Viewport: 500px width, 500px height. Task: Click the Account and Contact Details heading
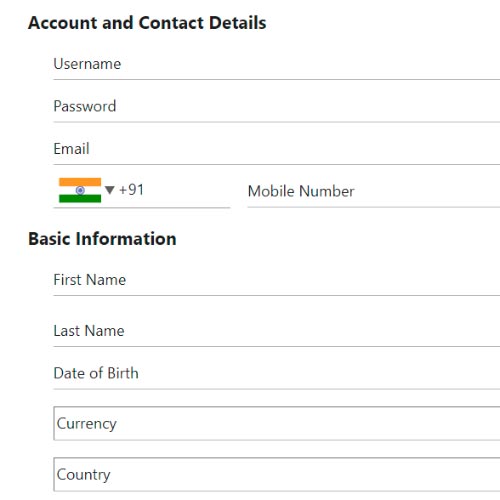coord(147,23)
